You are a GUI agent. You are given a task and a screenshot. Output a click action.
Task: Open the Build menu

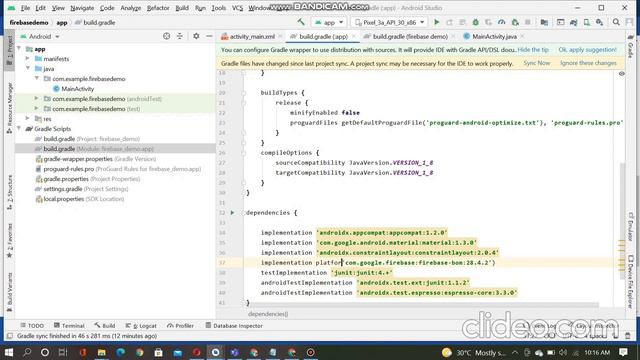click(182, 8)
